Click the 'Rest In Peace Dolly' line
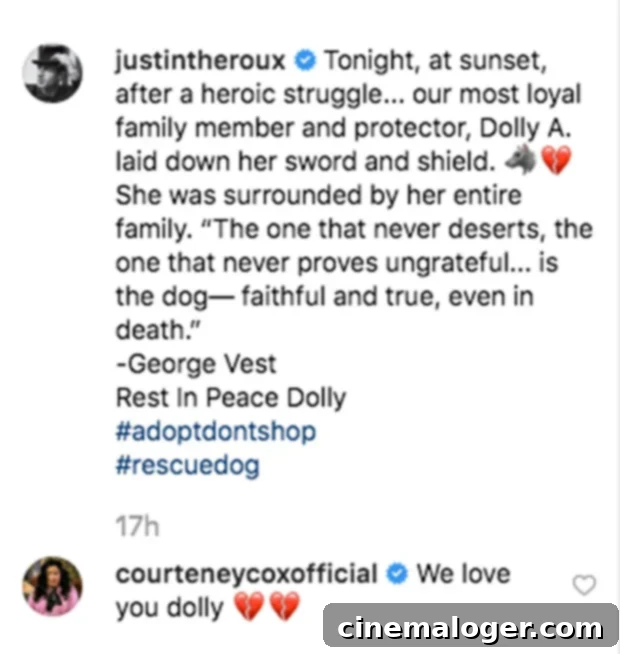 (231, 397)
